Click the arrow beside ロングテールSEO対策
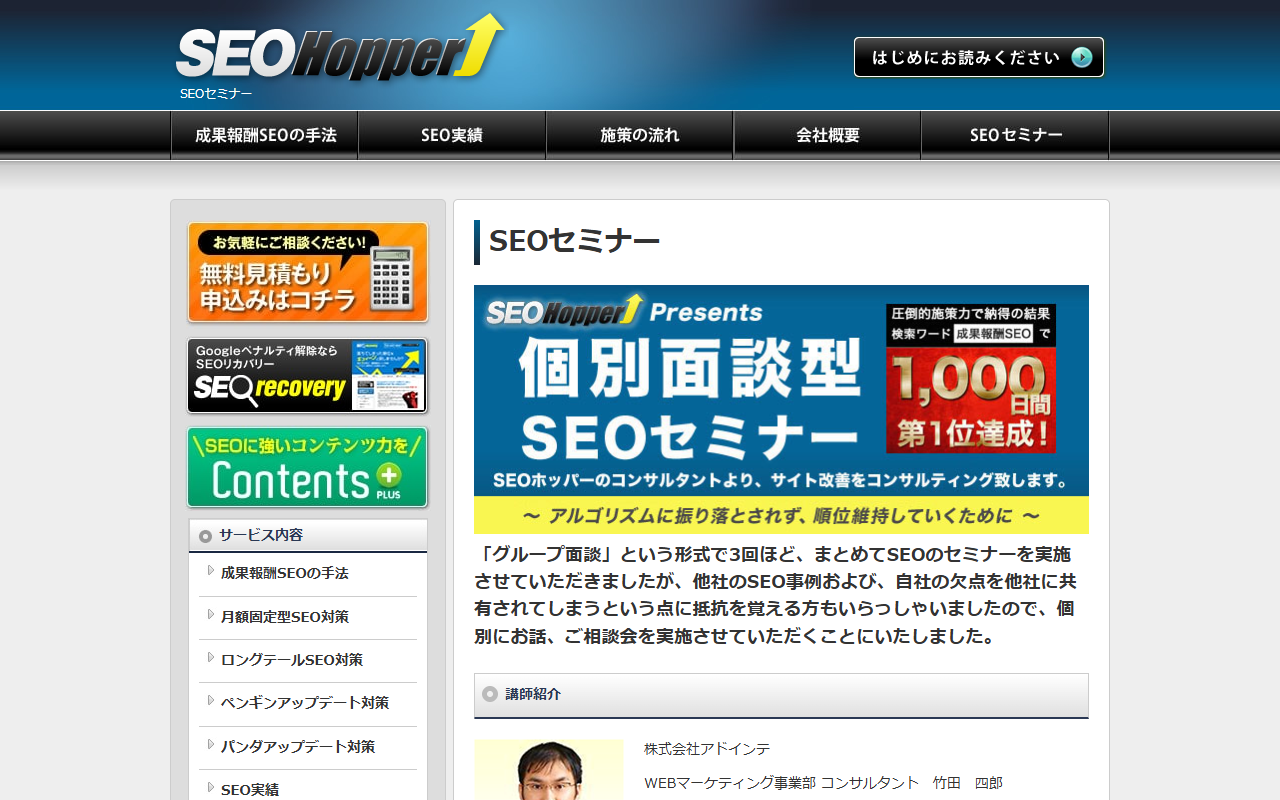 pyautogui.click(x=211, y=658)
